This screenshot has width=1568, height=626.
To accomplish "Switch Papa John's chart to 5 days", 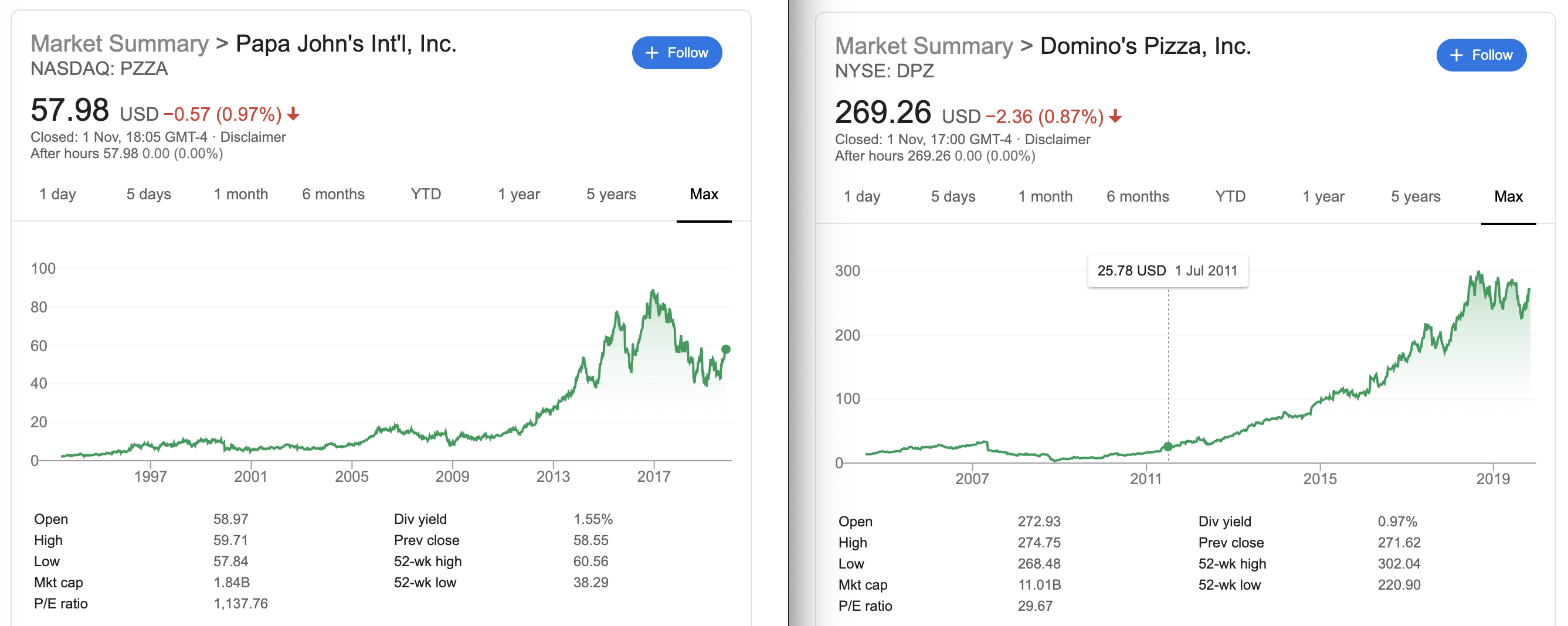I will click(148, 194).
